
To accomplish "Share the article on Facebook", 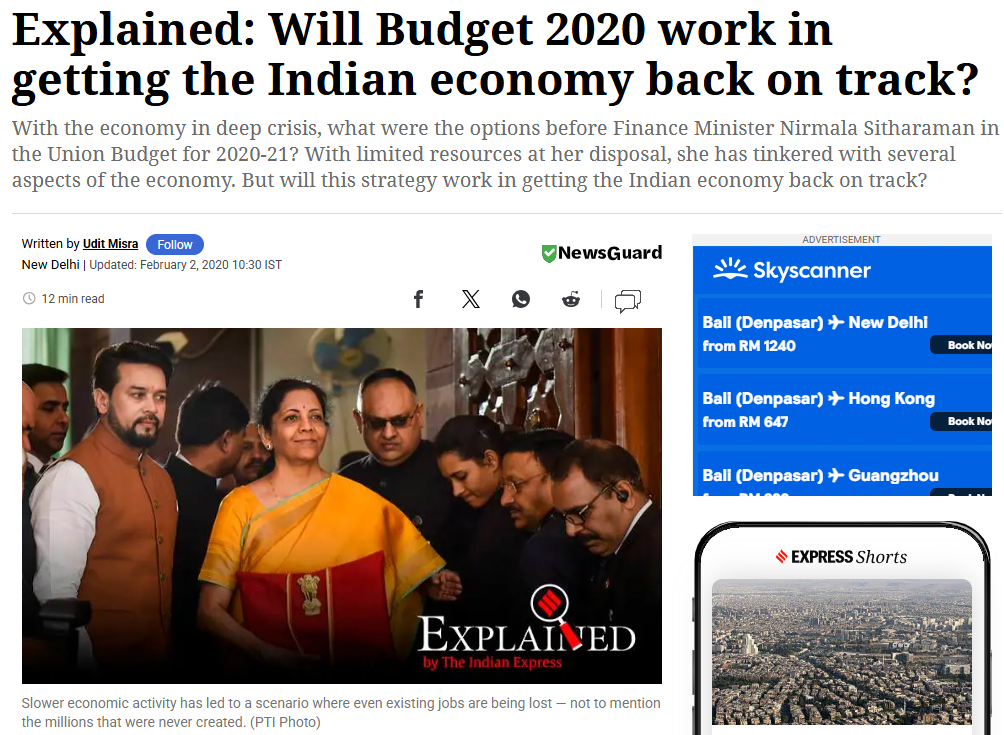I will [x=418, y=299].
